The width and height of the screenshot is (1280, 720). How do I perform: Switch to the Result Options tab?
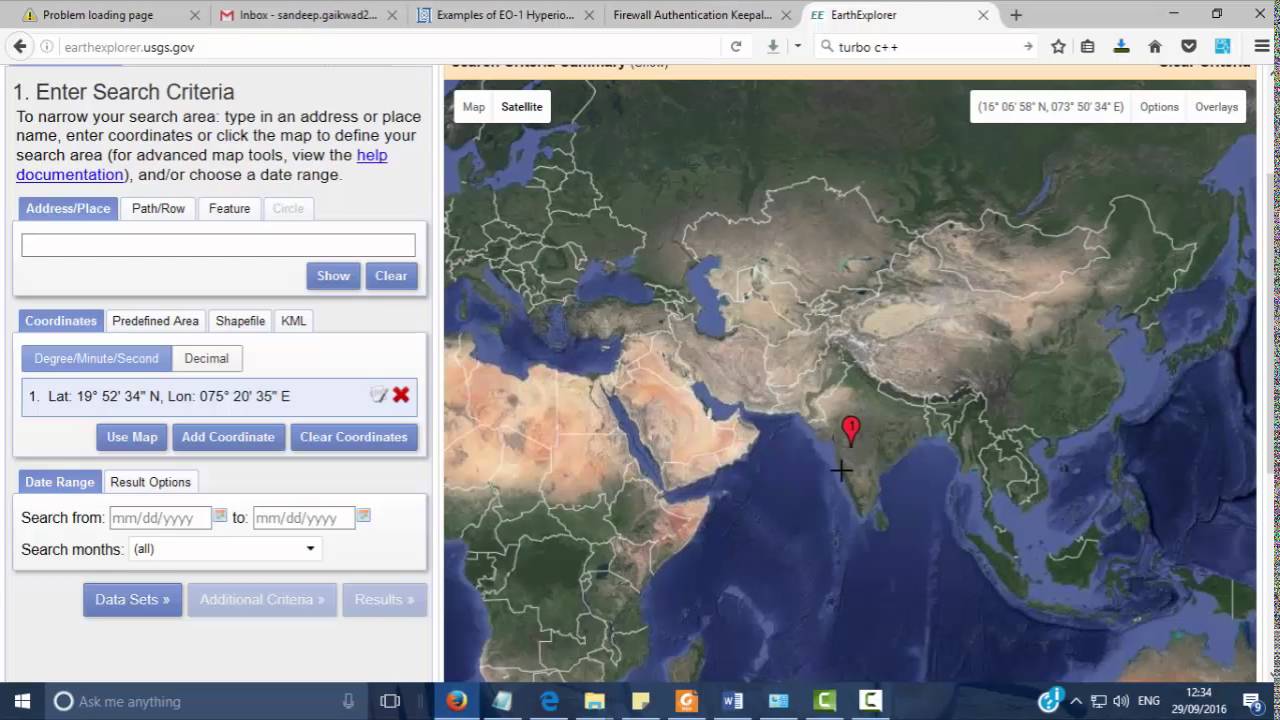point(150,482)
